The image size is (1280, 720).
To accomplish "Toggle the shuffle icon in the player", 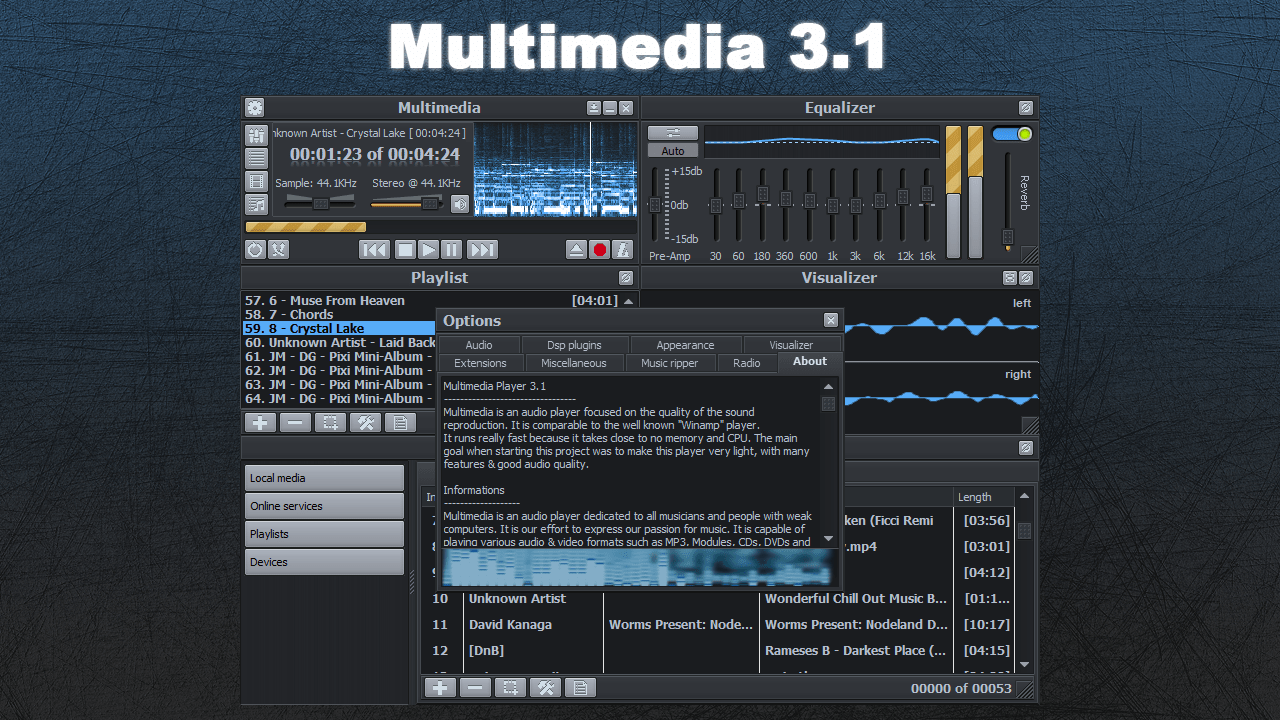I will (x=278, y=250).
